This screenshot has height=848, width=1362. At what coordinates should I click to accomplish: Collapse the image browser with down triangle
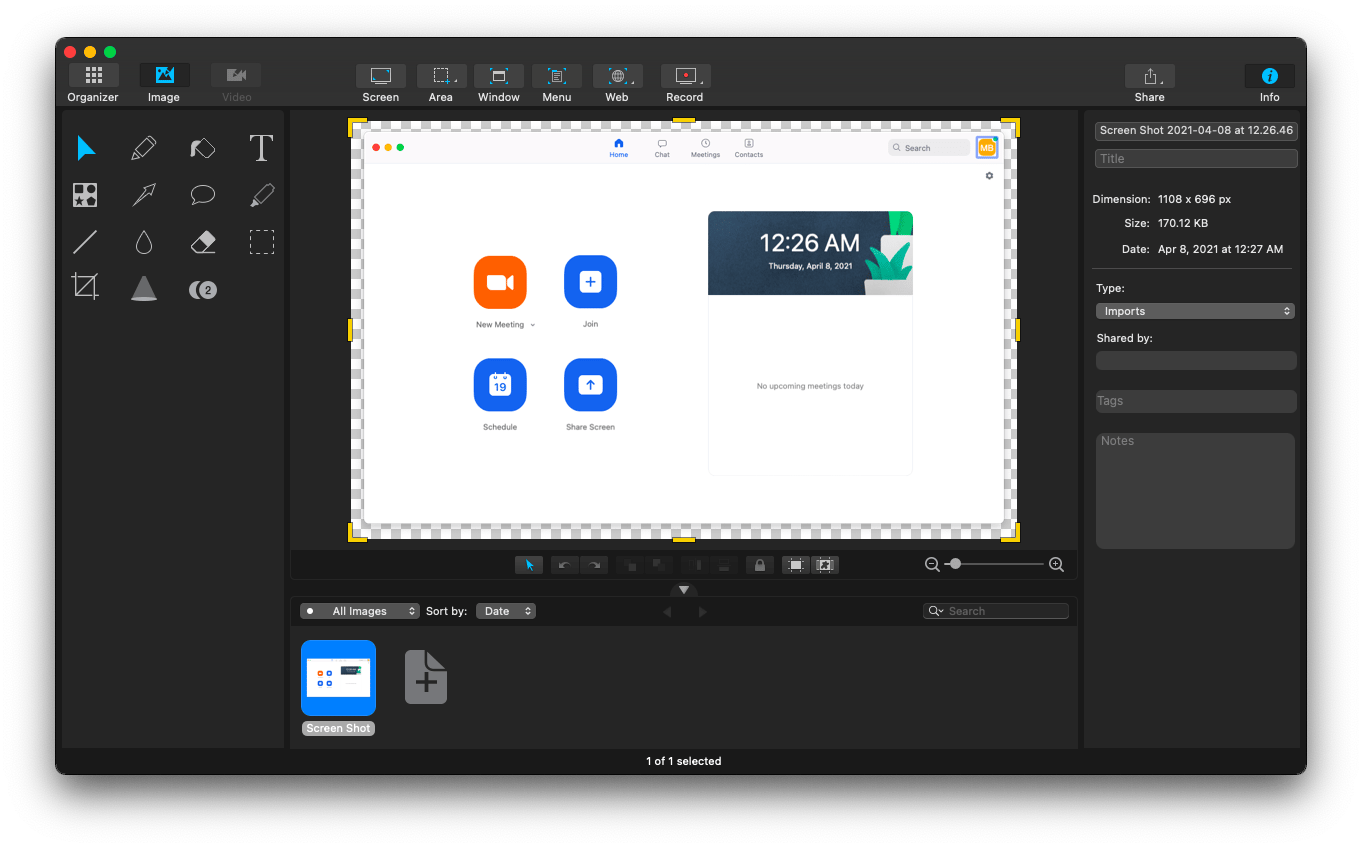[x=684, y=590]
